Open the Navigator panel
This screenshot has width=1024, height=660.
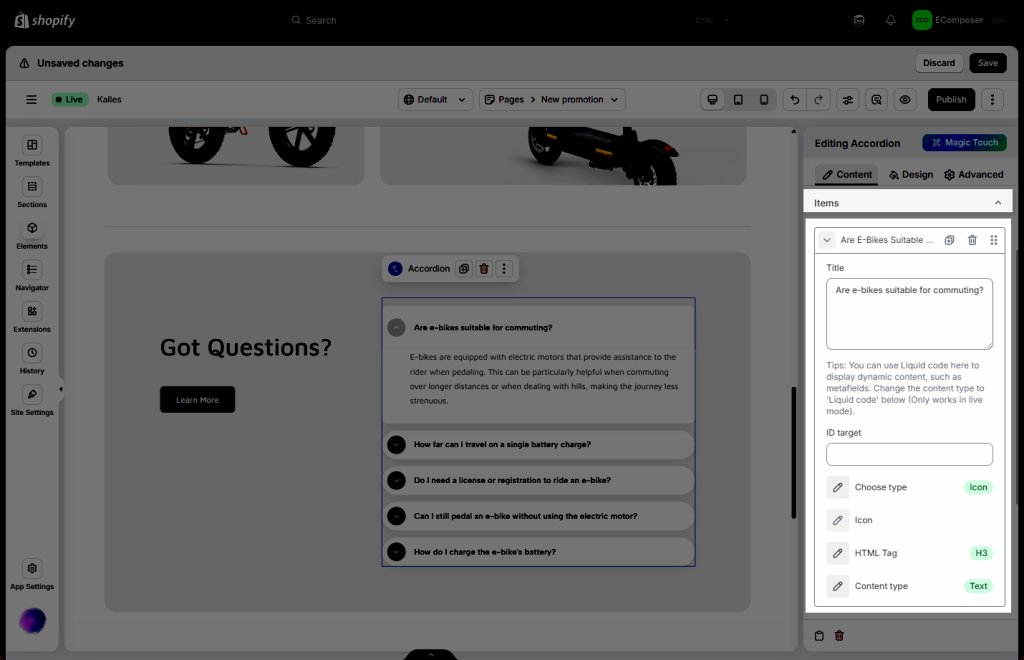point(32,275)
